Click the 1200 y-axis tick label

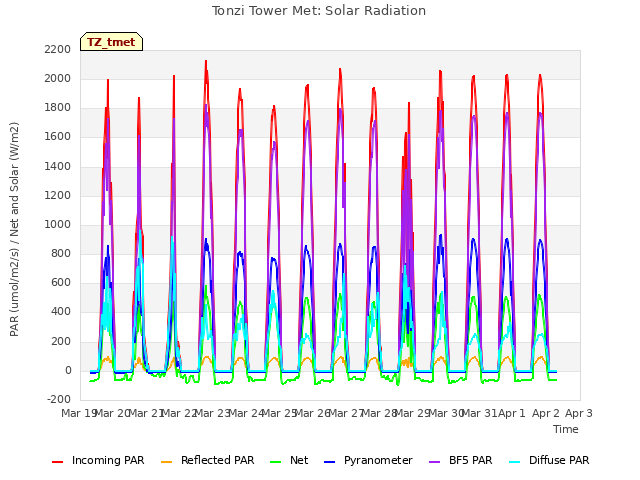pos(58,196)
